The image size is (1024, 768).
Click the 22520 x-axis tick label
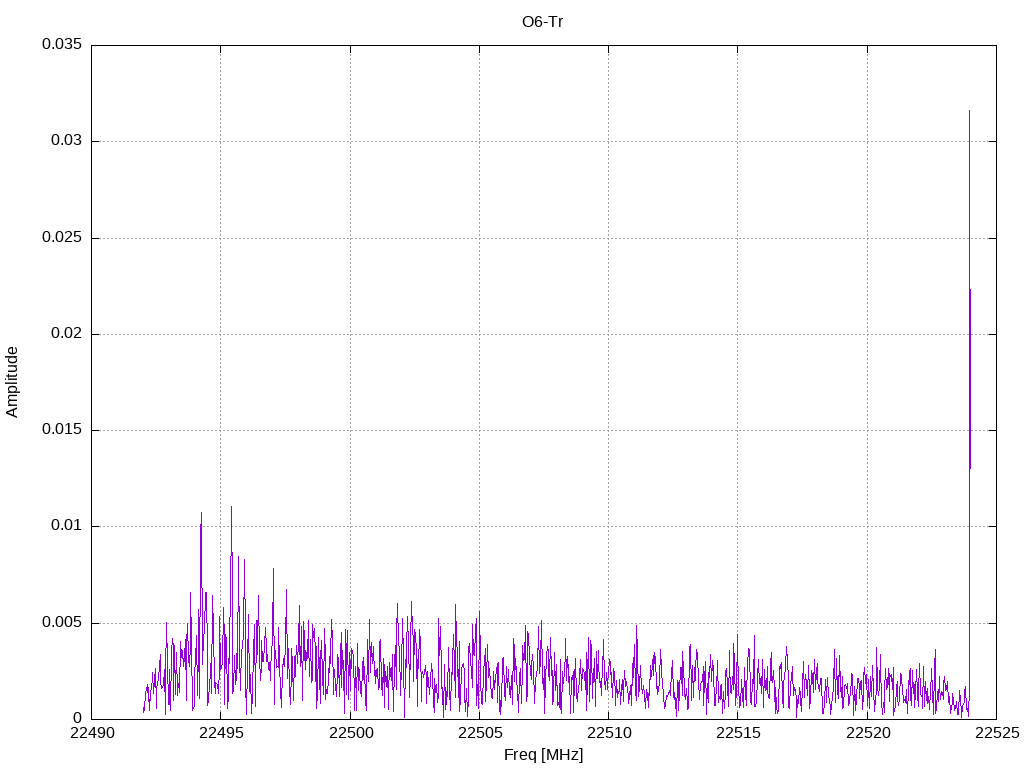[x=867, y=733]
